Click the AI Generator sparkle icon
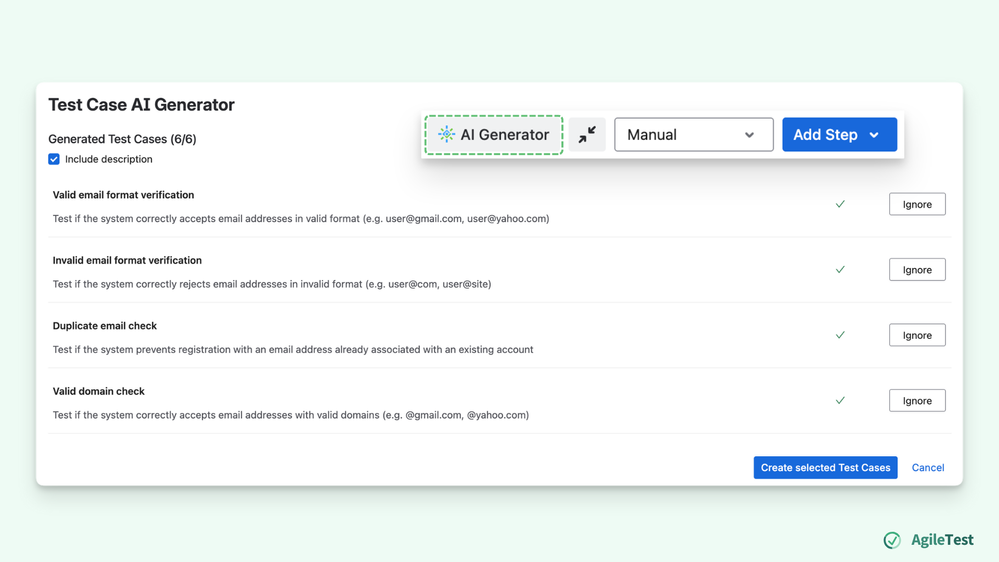999x562 pixels. tap(446, 134)
